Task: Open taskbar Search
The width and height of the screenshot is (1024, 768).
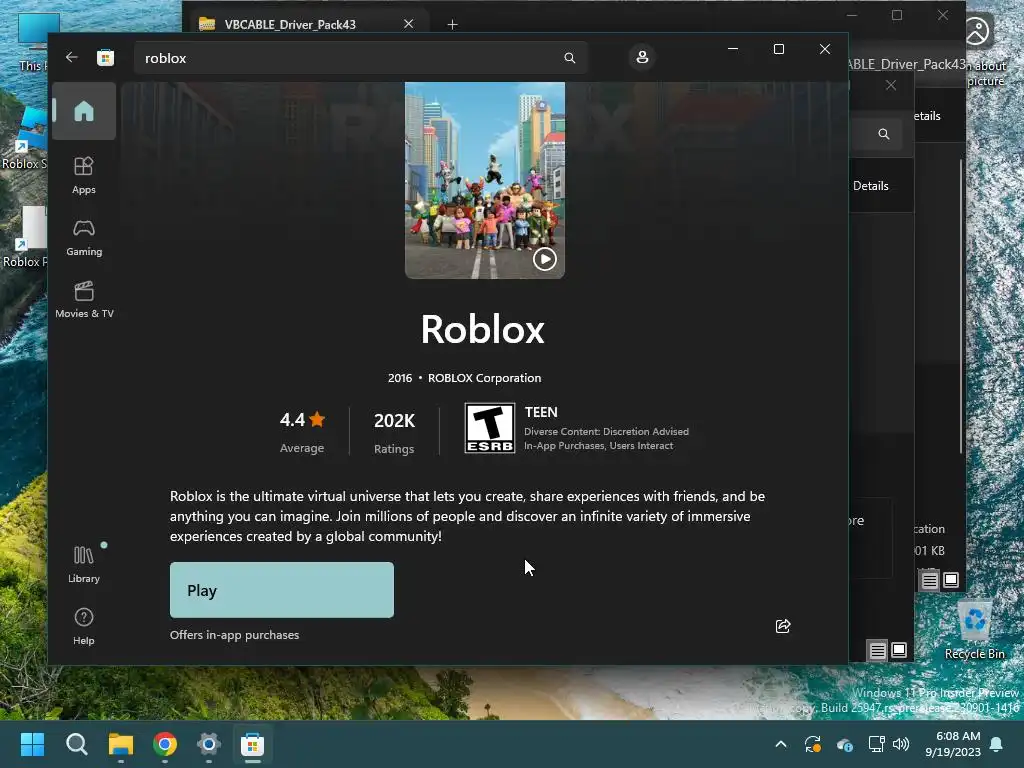Action: pos(76,744)
